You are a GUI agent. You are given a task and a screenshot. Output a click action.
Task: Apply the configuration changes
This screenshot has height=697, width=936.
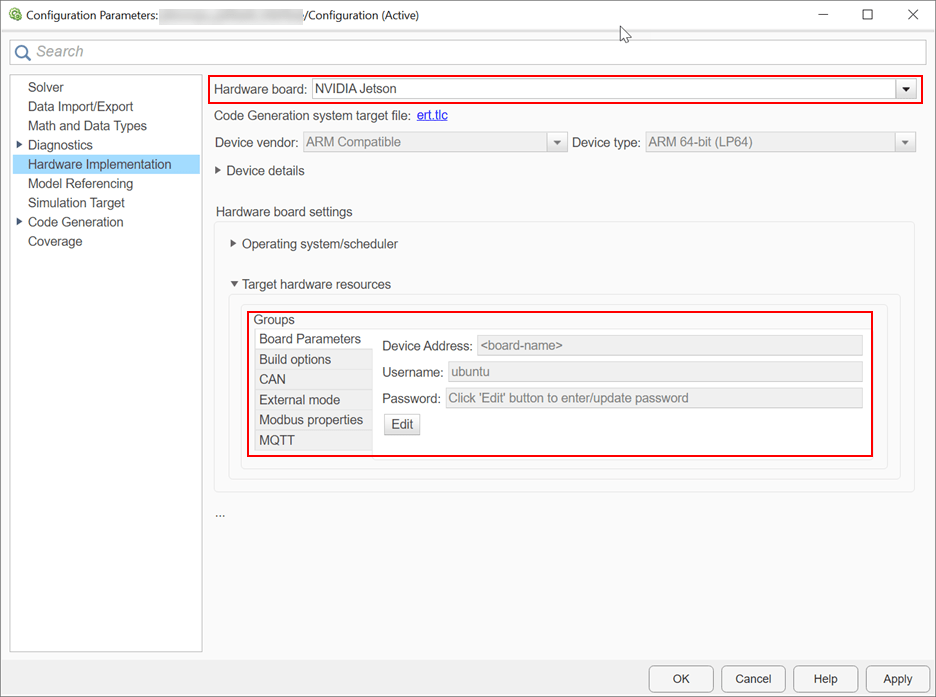[x=897, y=679]
